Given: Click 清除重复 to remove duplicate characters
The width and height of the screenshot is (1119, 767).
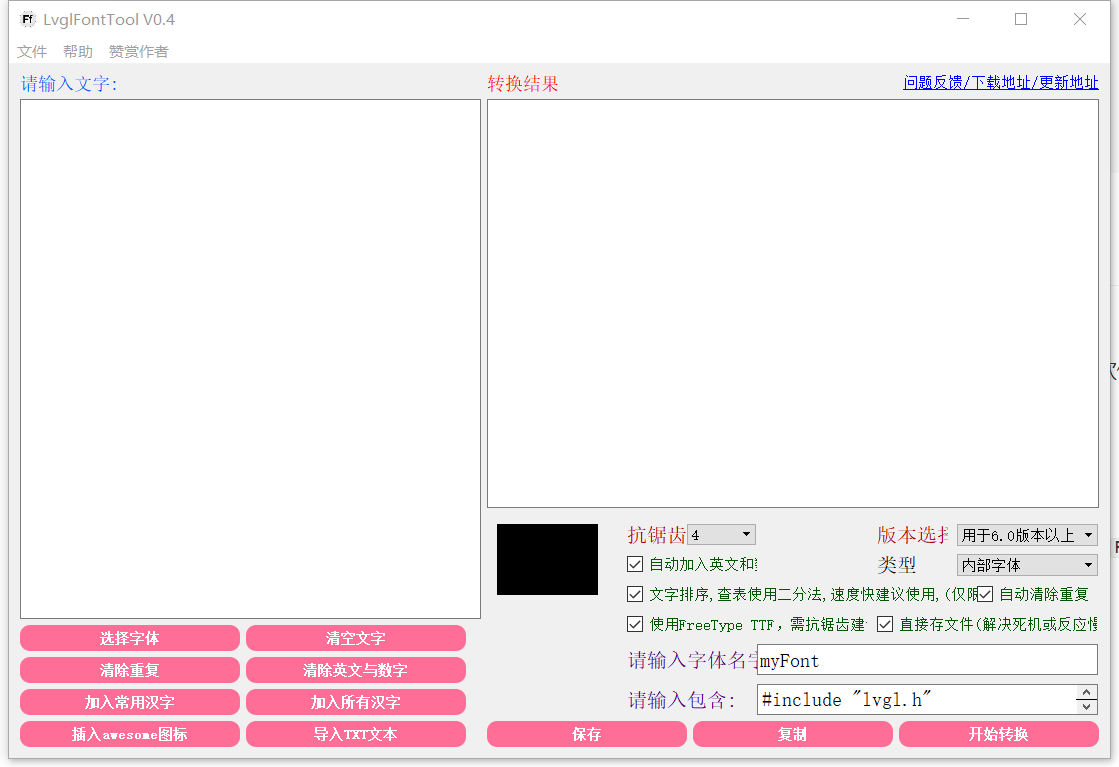Looking at the screenshot, I should click(129, 670).
